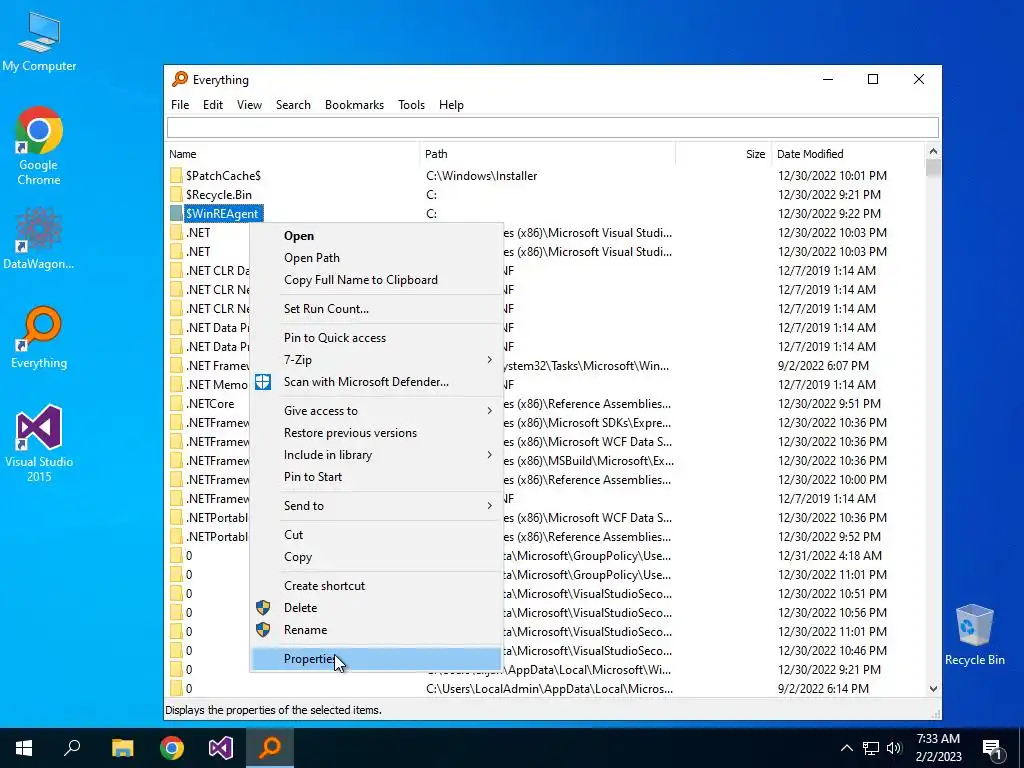Screen dimensions: 1024x768
Task: Choose Open in the context menu
Action: tap(376, 236)
